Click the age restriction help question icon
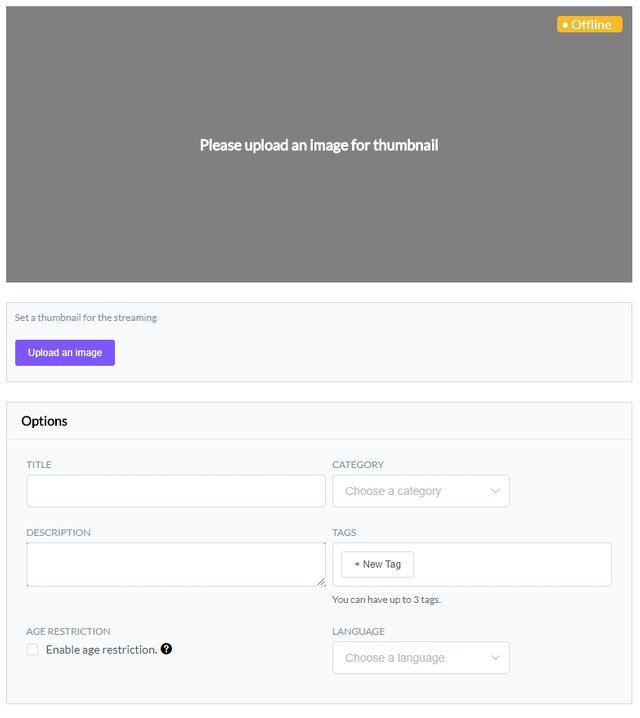Screen dimensions: 640x718 coord(166,649)
